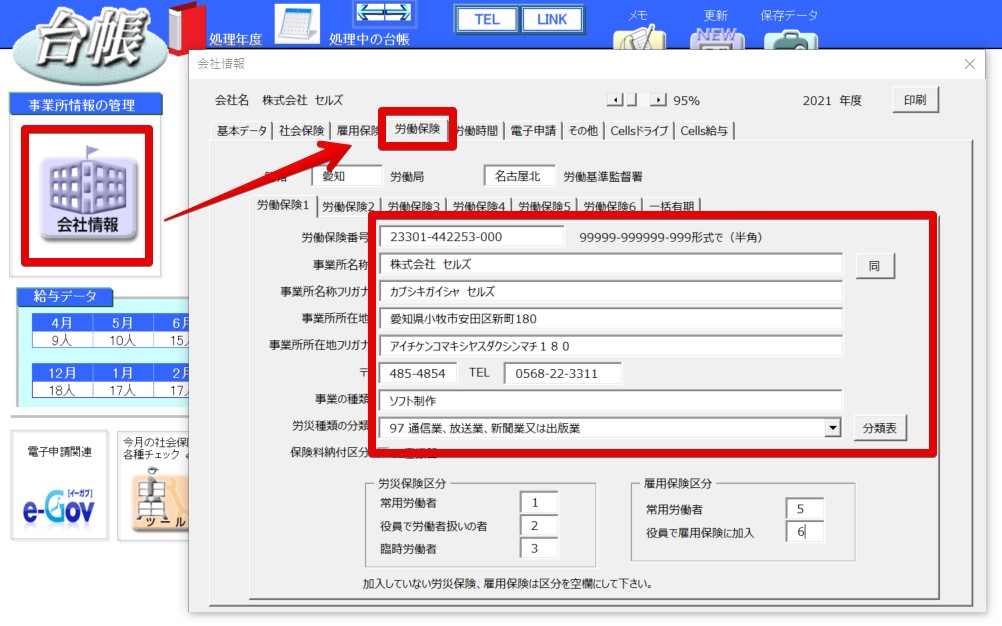Click the 処理中の台帳 arrows icon
The width and height of the screenshot is (1002, 626).
pos(384,13)
